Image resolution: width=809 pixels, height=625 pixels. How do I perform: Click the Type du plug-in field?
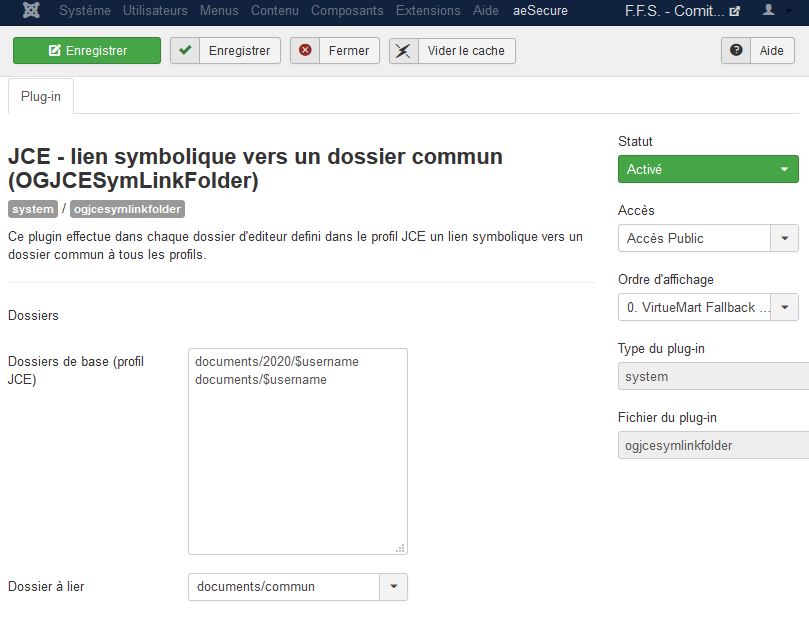click(714, 376)
